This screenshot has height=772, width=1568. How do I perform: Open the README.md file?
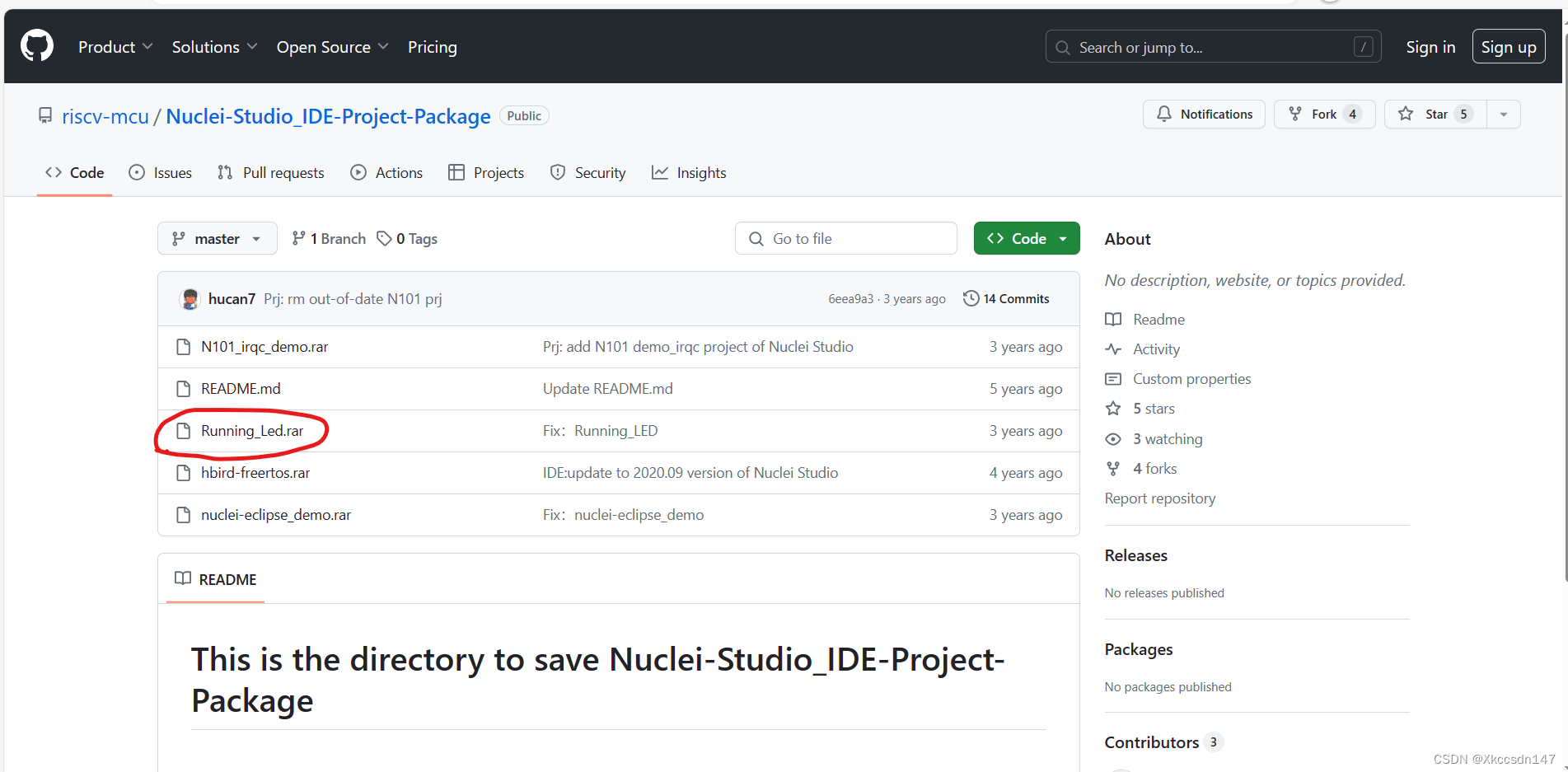(x=241, y=389)
